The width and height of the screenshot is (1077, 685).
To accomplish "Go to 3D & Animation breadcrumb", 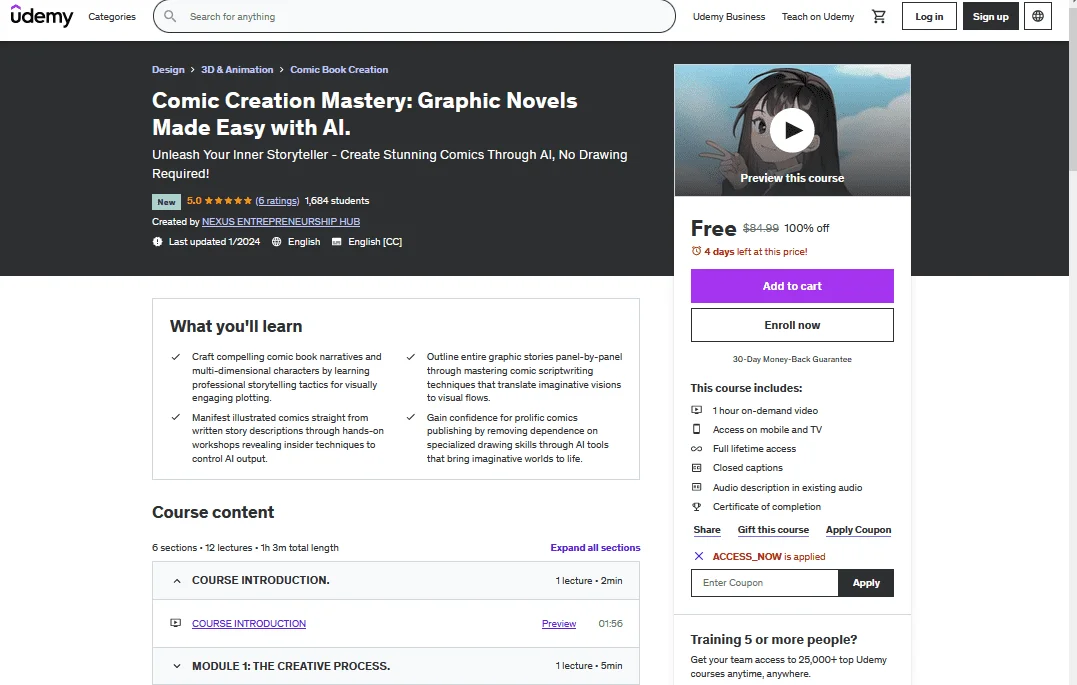I will (237, 69).
